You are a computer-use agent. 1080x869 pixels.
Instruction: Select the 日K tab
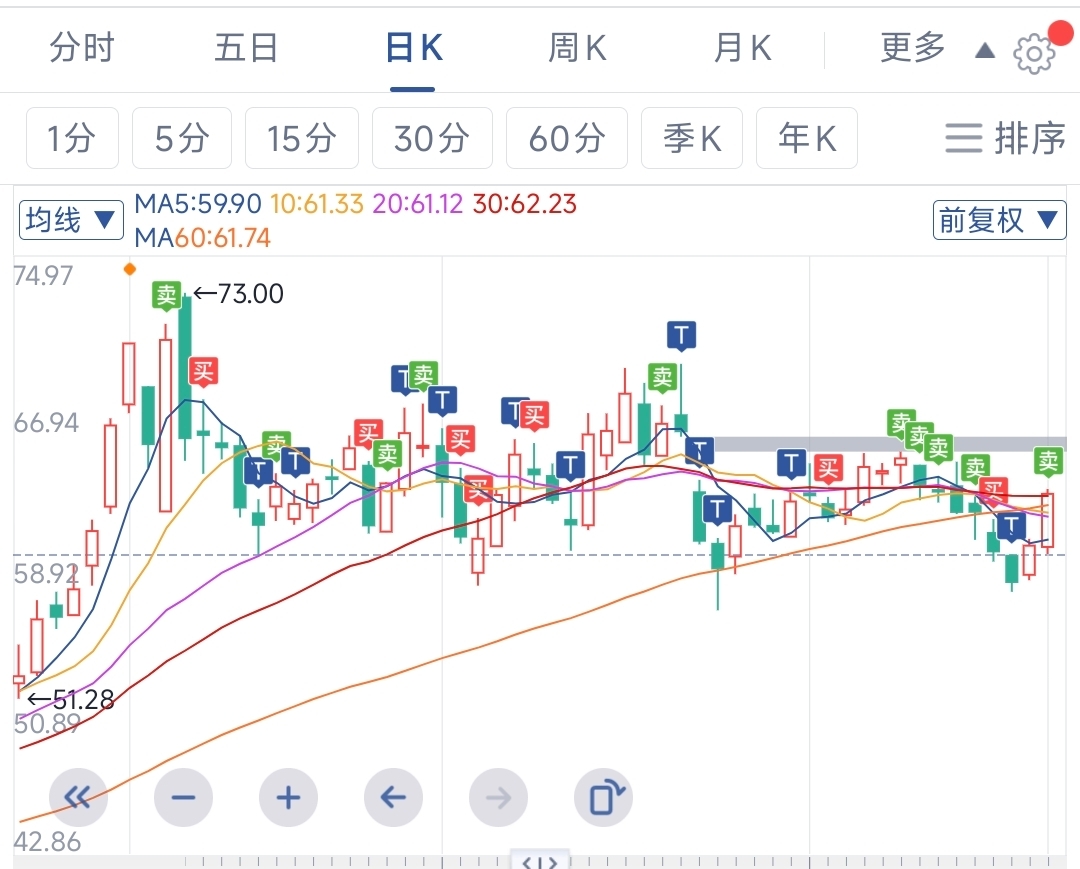413,48
